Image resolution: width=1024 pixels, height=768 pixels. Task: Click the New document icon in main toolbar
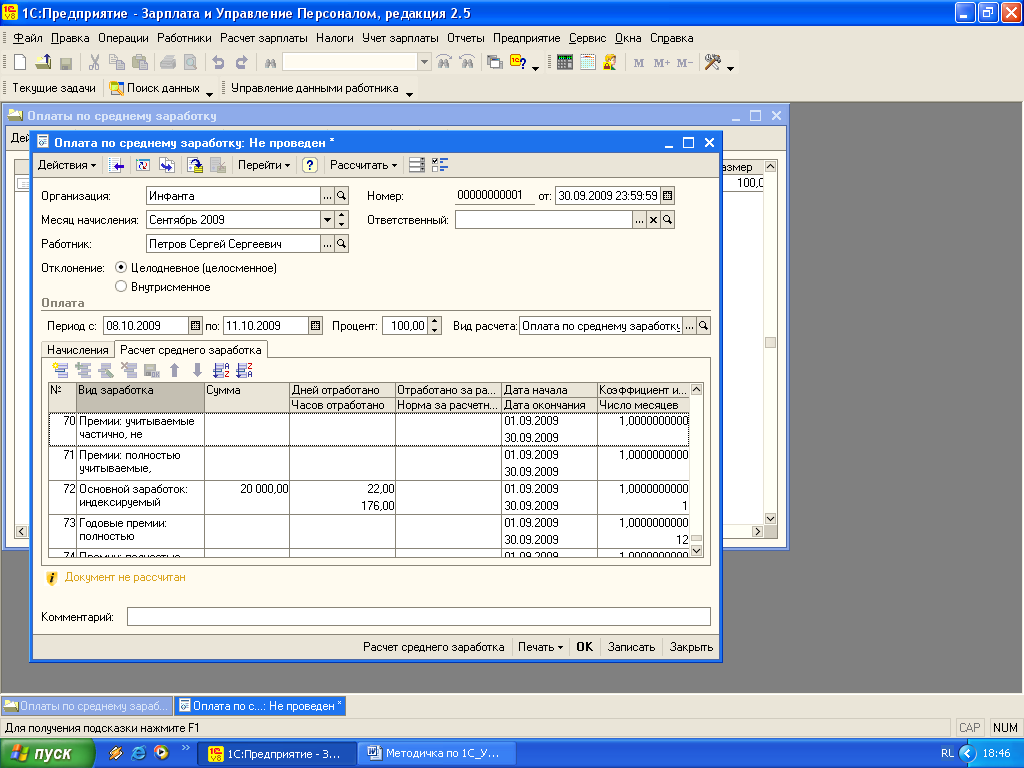20,62
